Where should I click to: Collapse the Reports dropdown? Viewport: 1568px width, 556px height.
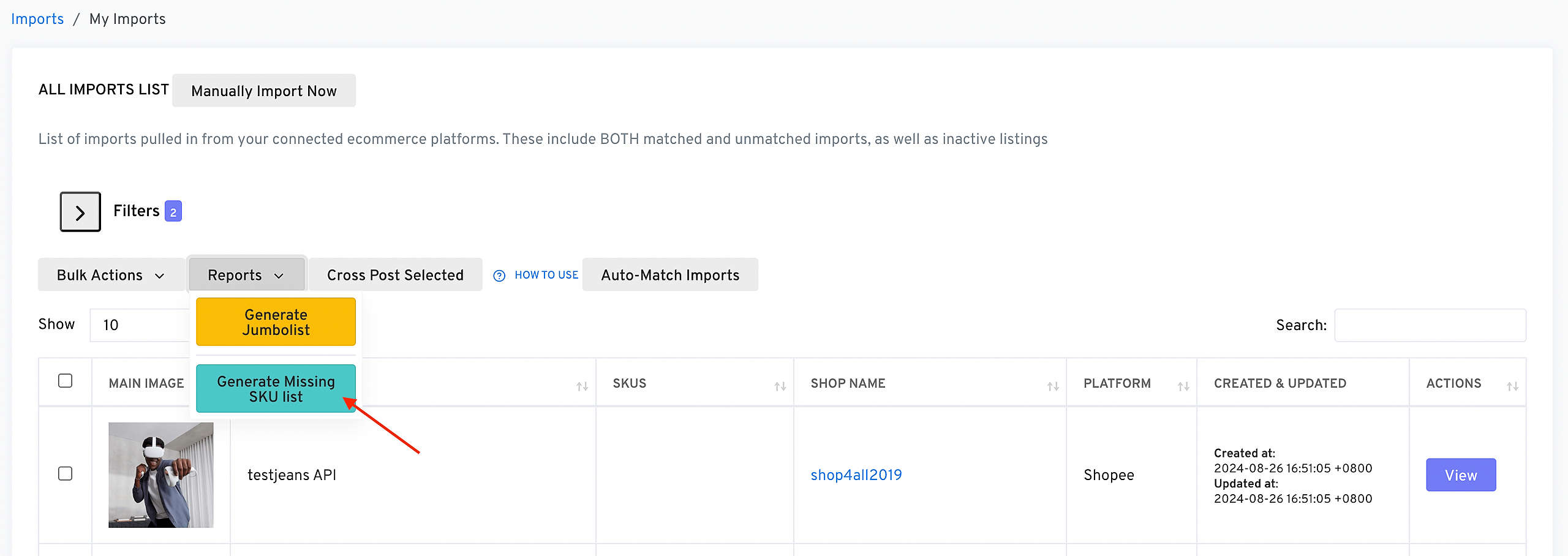click(246, 275)
